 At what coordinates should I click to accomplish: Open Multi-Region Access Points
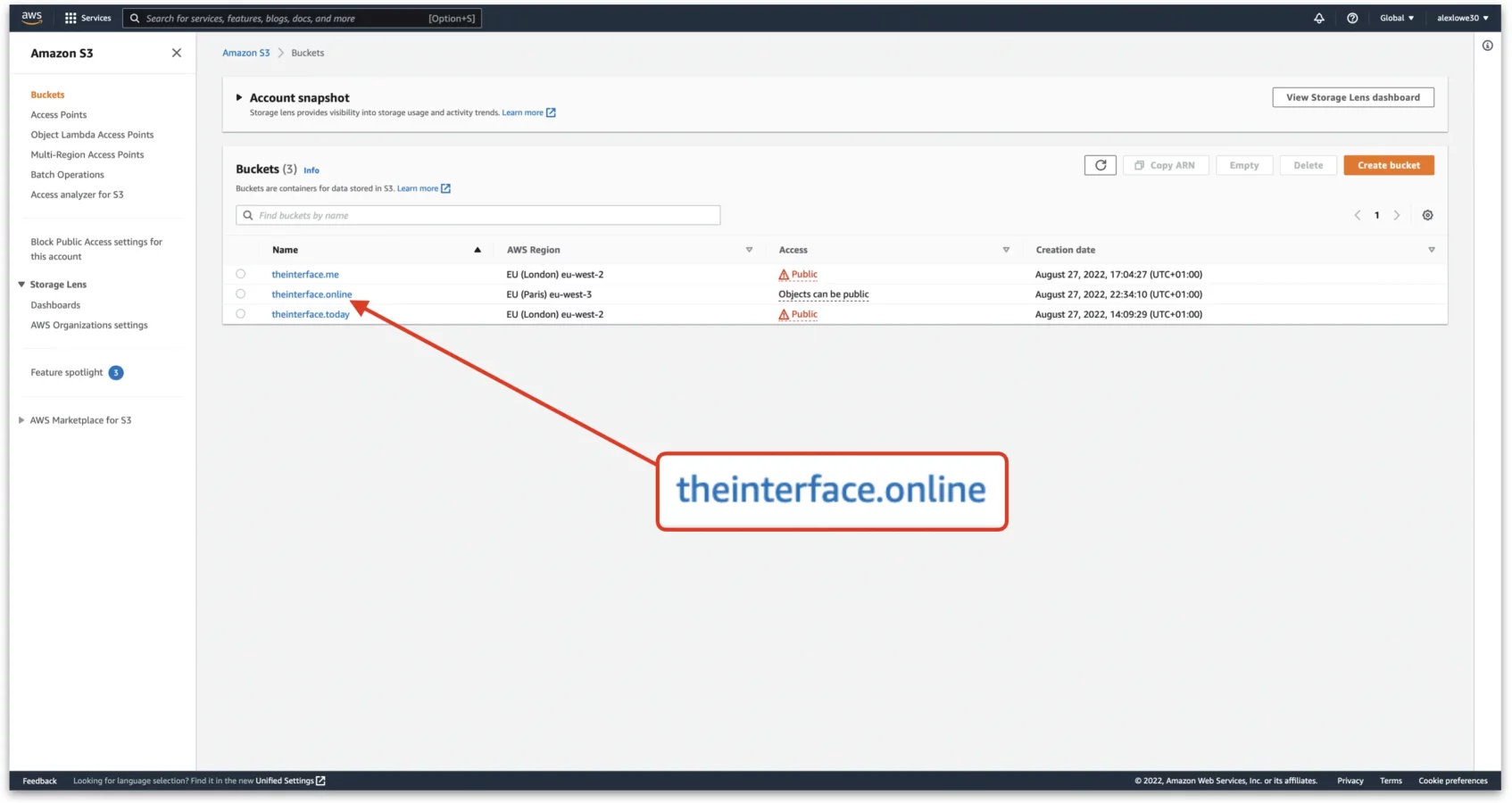pyautogui.click(x=87, y=155)
